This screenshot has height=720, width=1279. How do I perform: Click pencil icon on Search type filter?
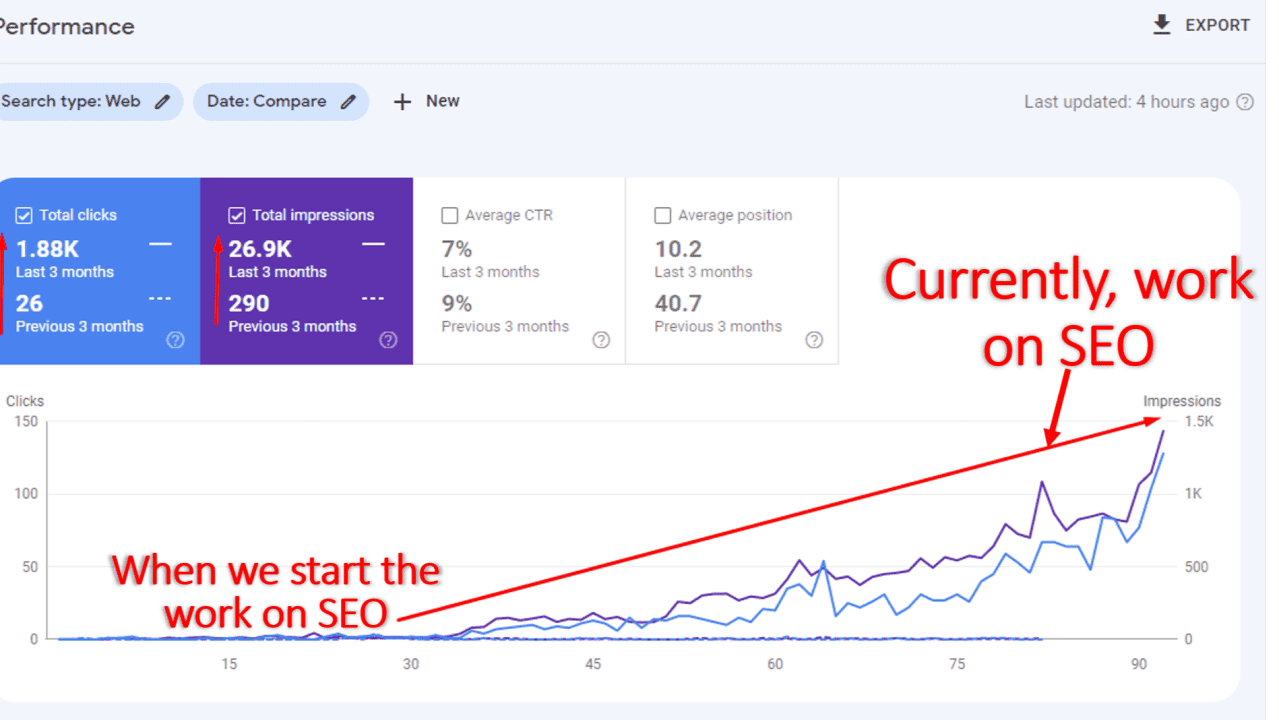coord(162,101)
